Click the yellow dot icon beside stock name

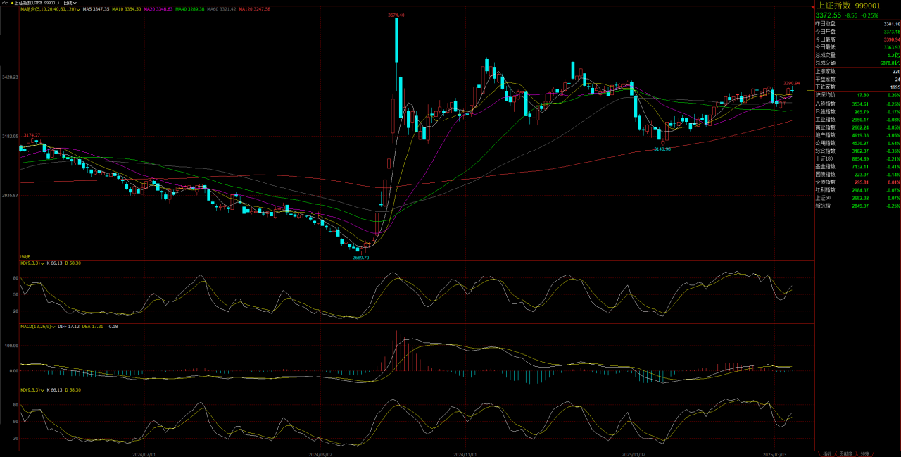pyautogui.click(x=12, y=3)
